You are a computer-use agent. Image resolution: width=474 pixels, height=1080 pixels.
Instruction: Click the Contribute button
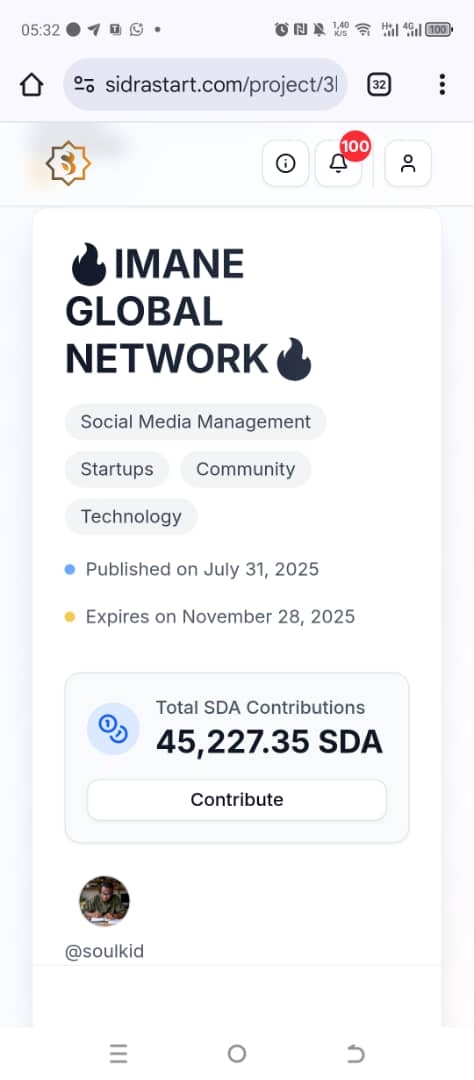(237, 800)
